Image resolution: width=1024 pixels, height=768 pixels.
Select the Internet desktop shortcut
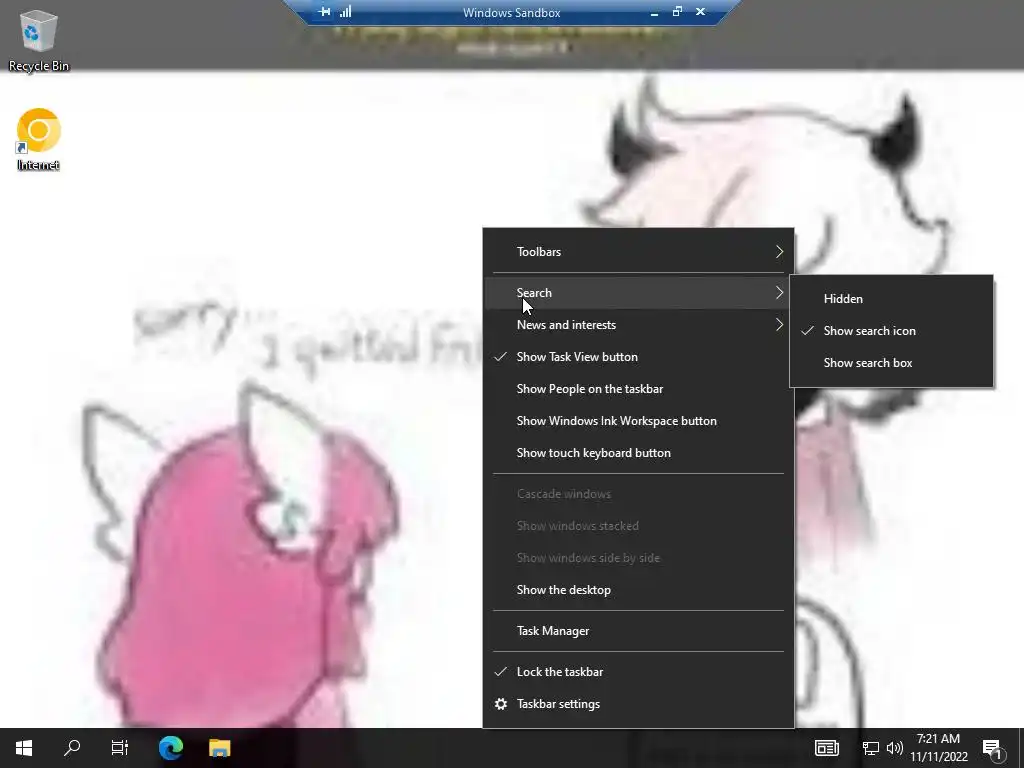tap(38, 140)
